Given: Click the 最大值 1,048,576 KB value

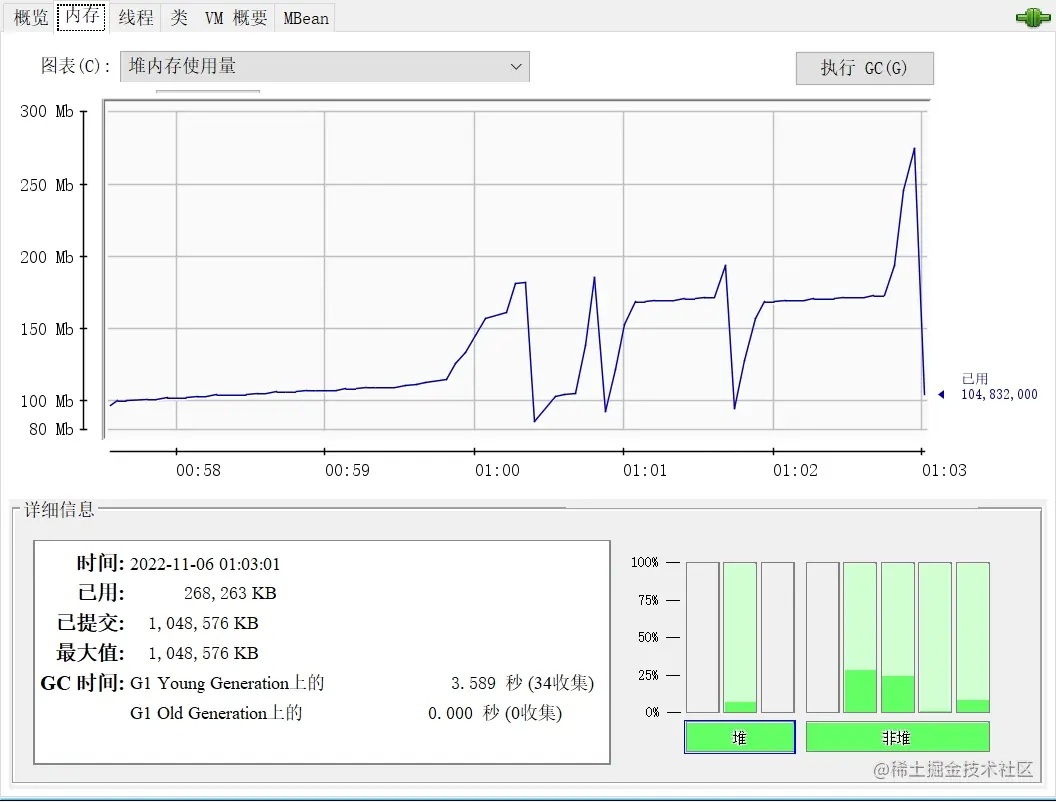Looking at the screenshot, I should (x=203, y=653).
